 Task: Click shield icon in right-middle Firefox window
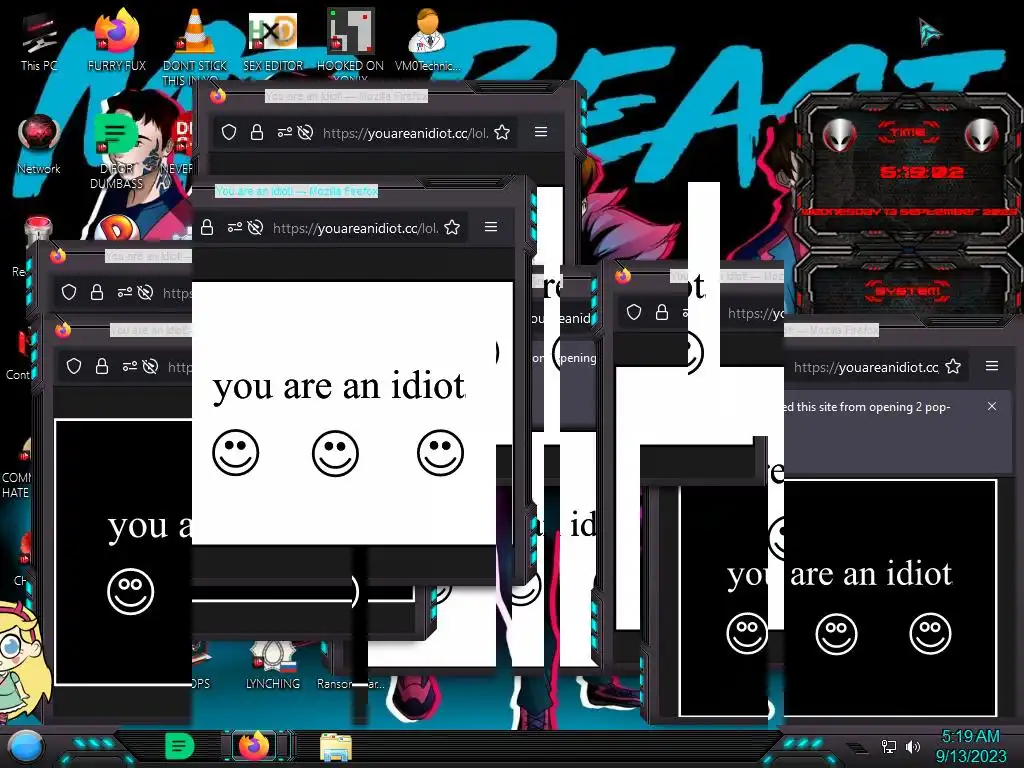pyautogui.click(x=633, y=312)
